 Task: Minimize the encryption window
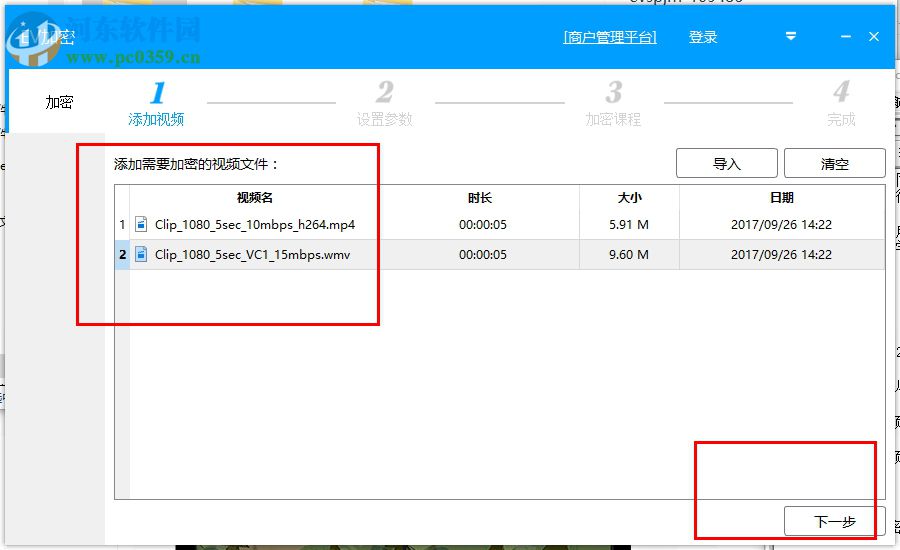845,37
